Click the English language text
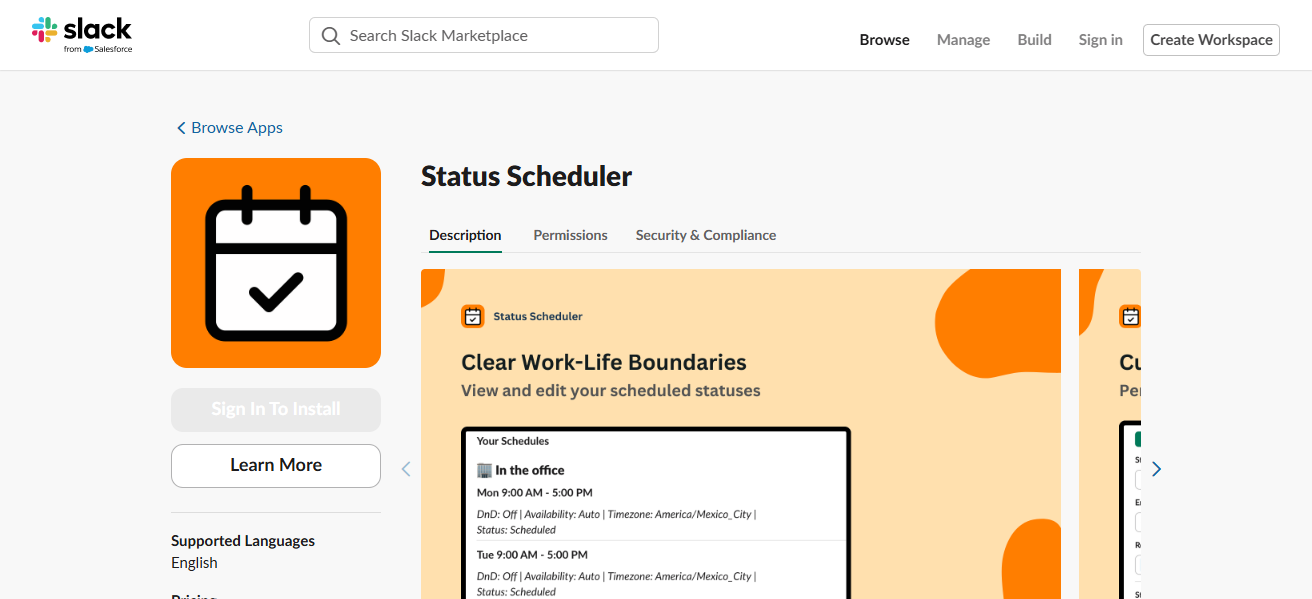1312x599 pixels. click(194, 563)
